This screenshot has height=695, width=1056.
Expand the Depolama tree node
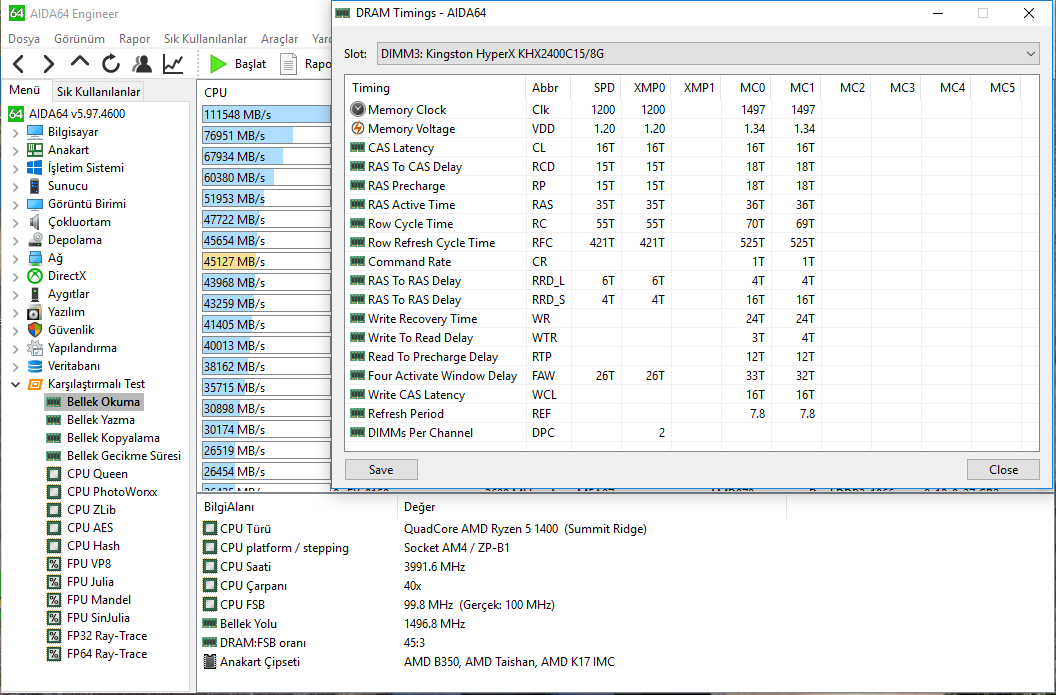point(15,240)
